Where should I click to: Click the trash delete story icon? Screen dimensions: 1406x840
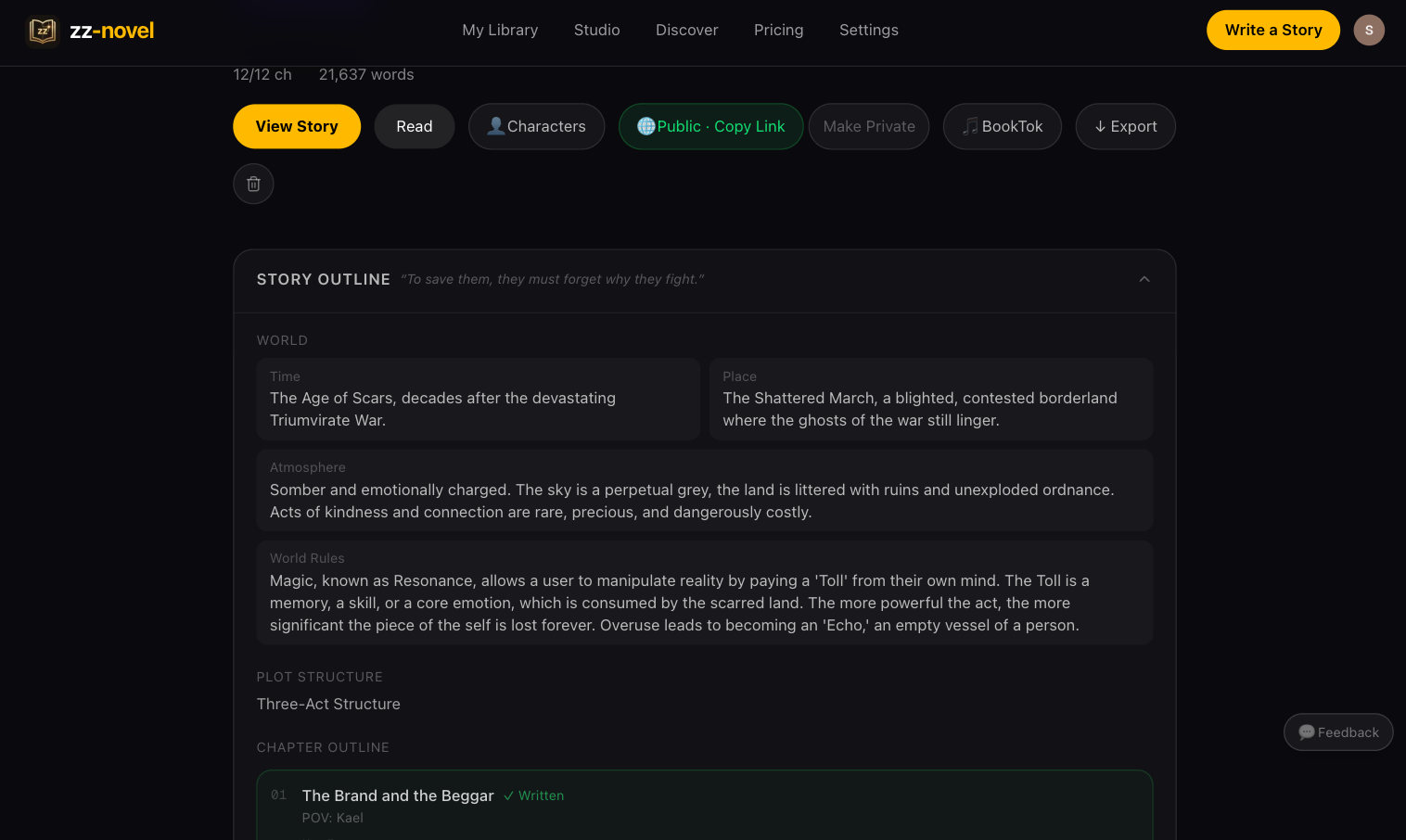[x=253, y=184]
